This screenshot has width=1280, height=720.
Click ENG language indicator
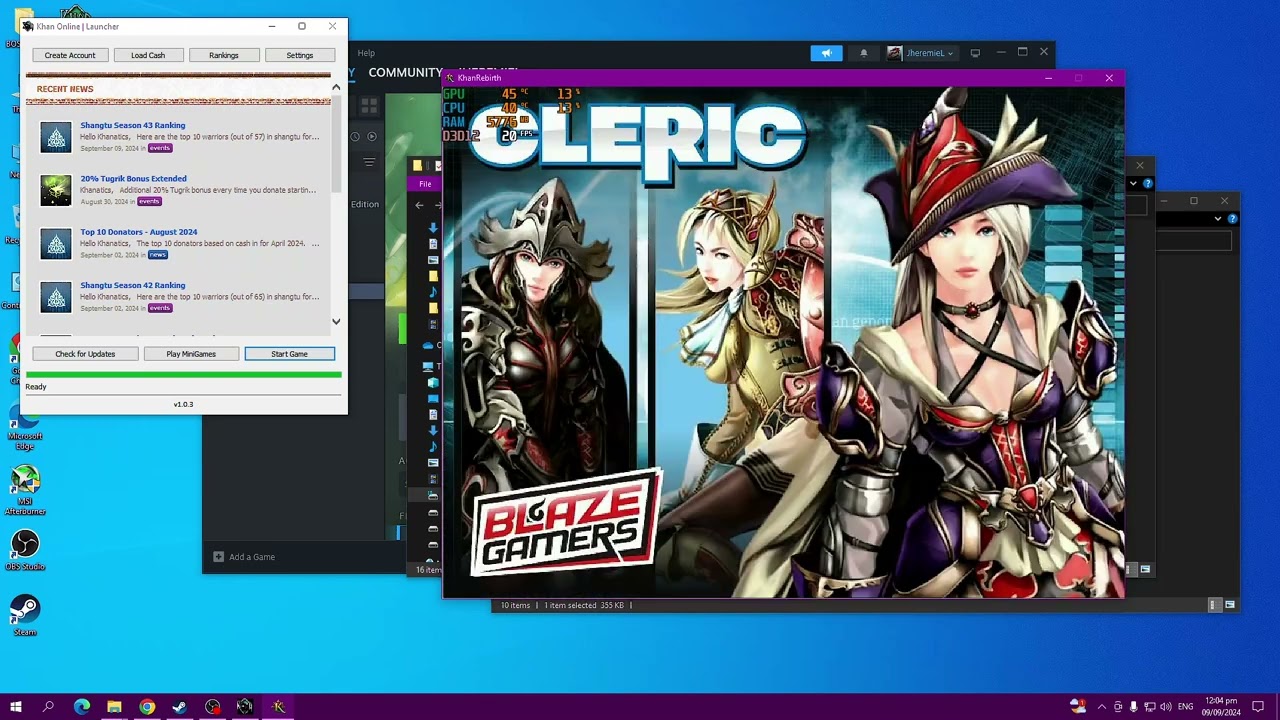tap(1186, 707)
